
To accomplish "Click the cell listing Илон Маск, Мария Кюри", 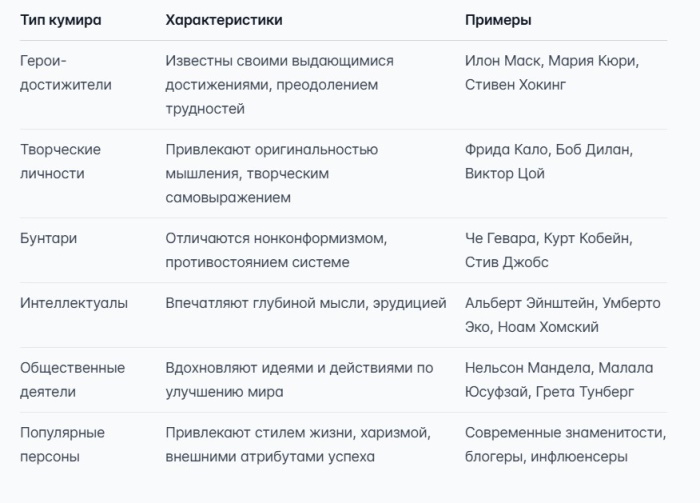I will coord(552,73).
